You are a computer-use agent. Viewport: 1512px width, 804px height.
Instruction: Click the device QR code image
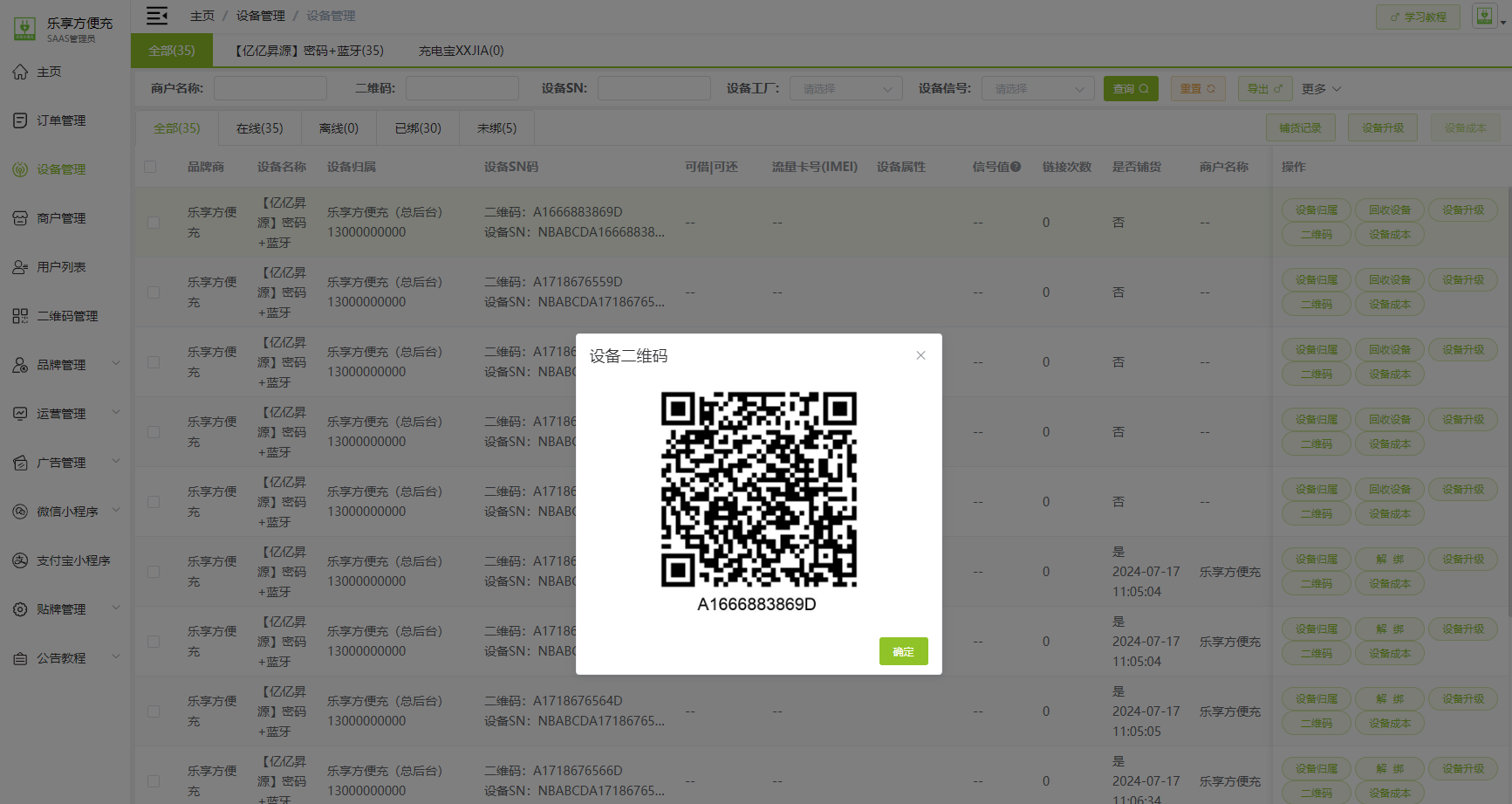[758, 489]
